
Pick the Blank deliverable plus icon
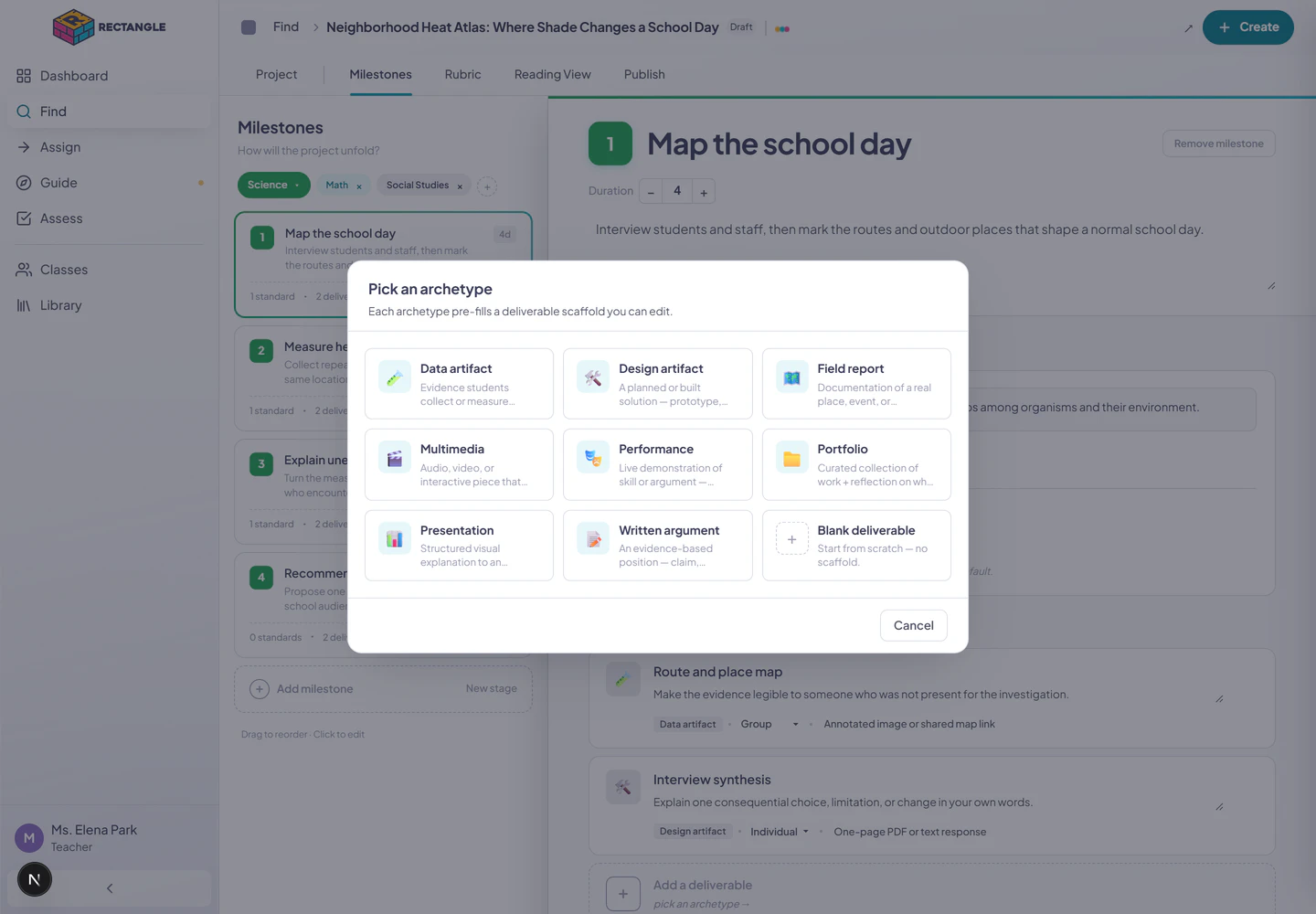point(792,539)
